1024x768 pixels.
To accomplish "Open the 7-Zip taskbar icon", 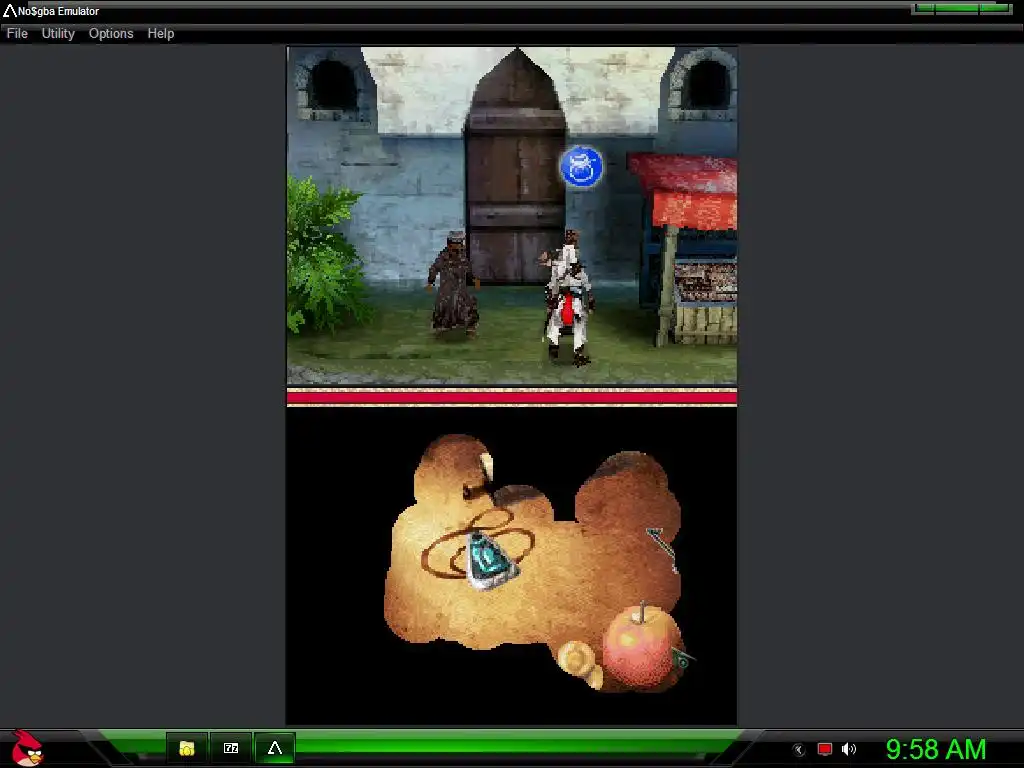I will [231, 748].
